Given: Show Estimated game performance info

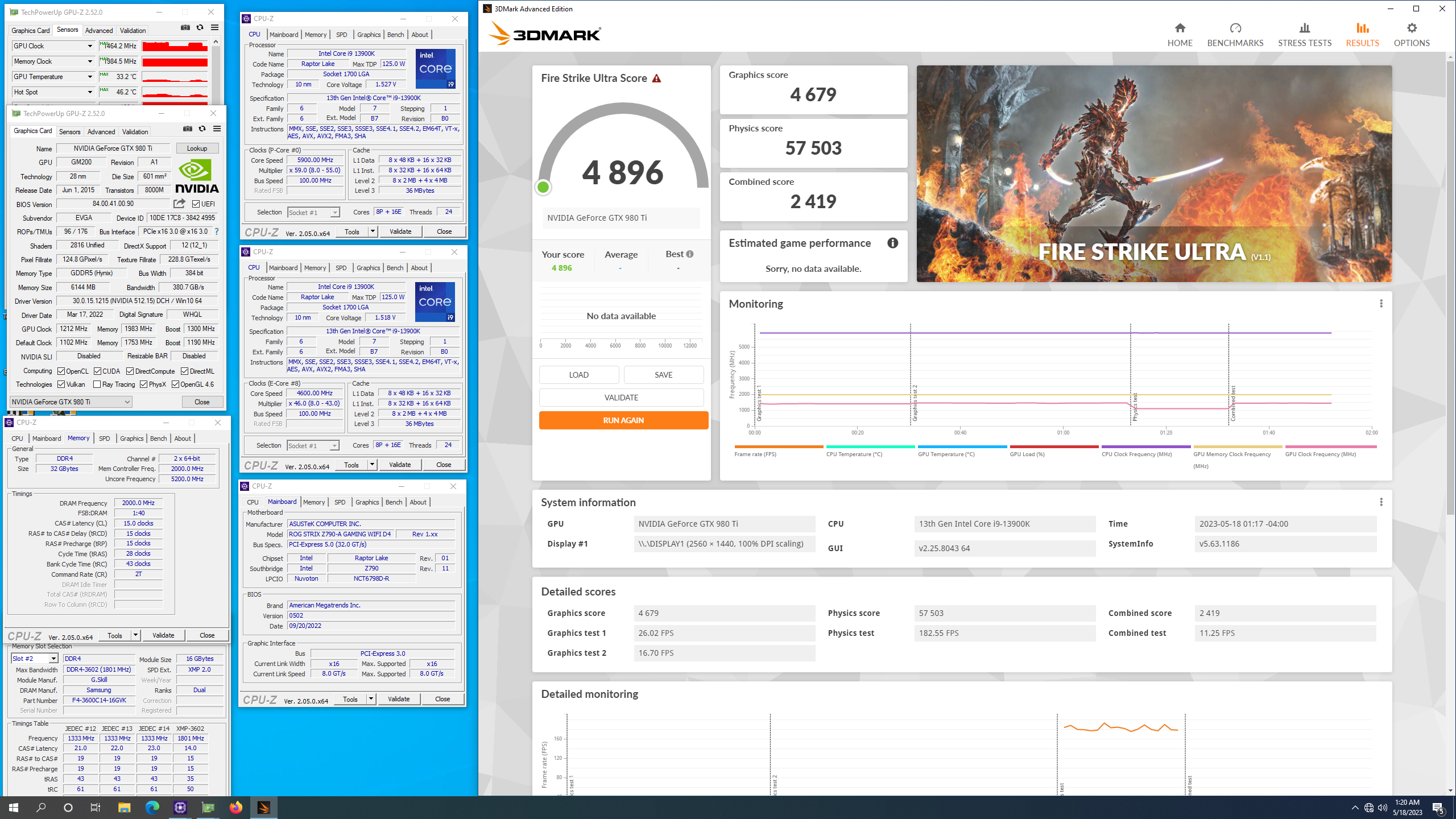Looking at the screenshot, I should pyautogui.click(x=892, y=243).
